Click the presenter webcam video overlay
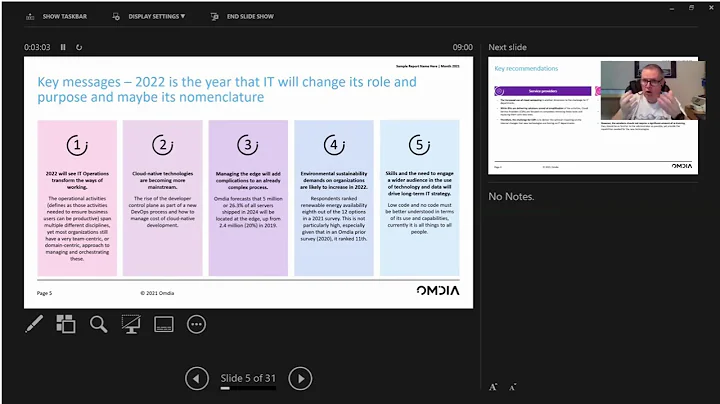The image size is (720, 404). (653, 90)
